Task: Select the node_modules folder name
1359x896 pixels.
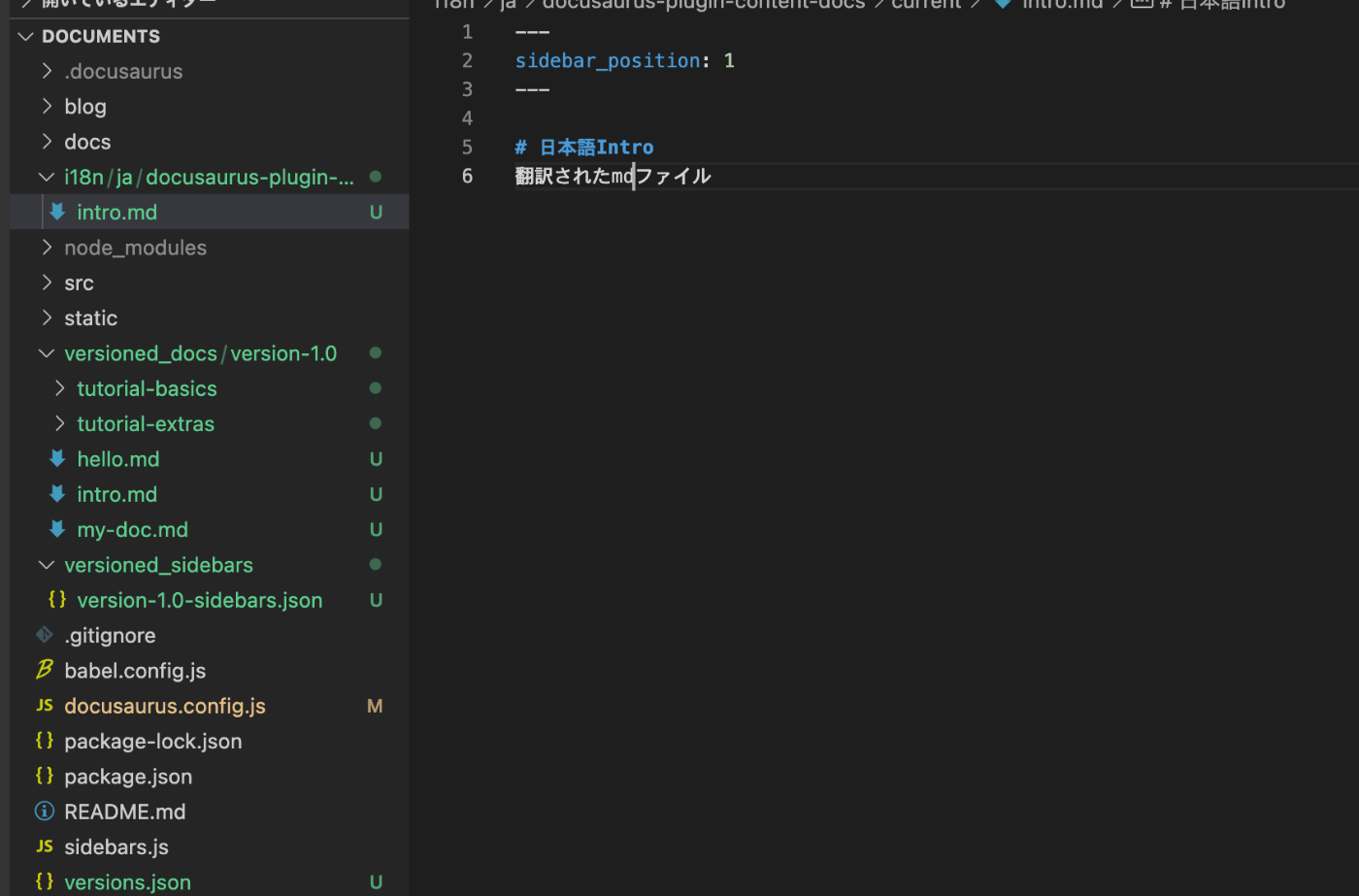Action: pyautogui.click(x=136, y=248)
